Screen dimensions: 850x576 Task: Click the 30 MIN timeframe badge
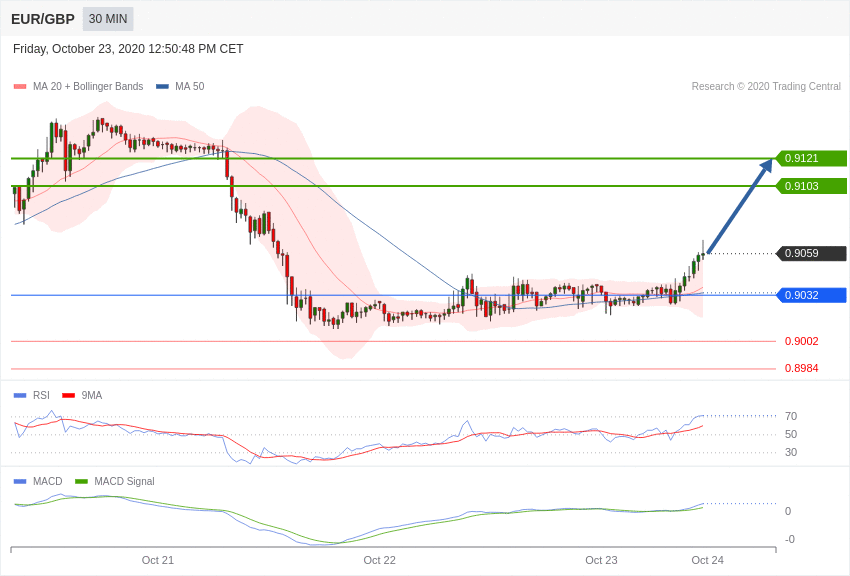click(108, 19)
